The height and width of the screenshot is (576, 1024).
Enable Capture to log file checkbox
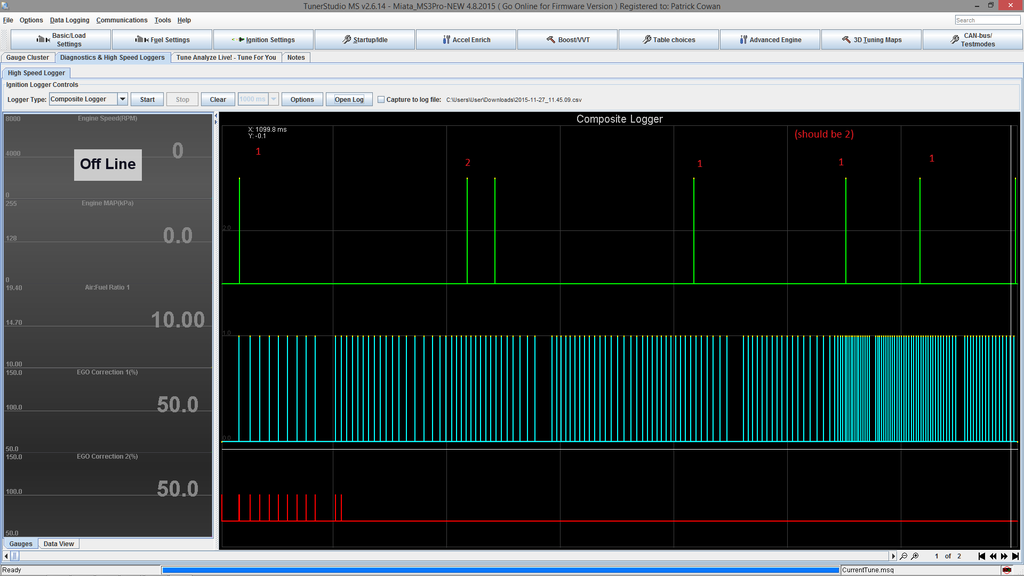381,100
